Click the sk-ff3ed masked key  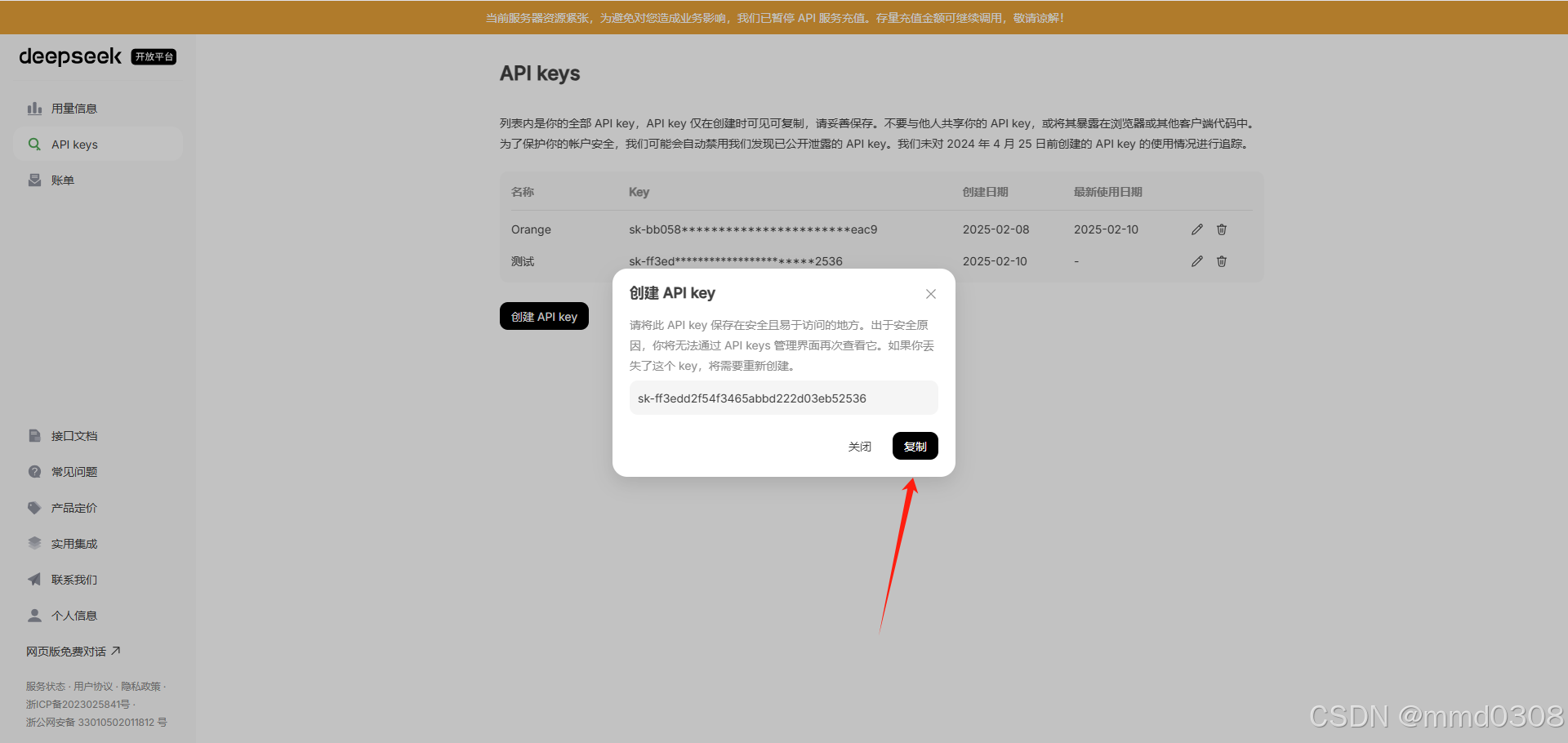[x=736, y=261]
